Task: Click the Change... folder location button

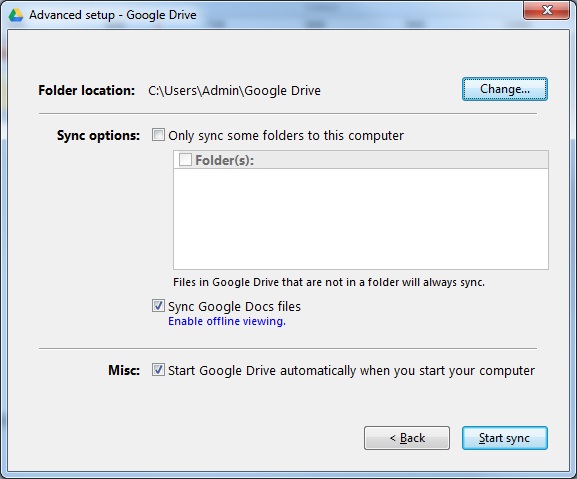Action: [x=505, y=89]
